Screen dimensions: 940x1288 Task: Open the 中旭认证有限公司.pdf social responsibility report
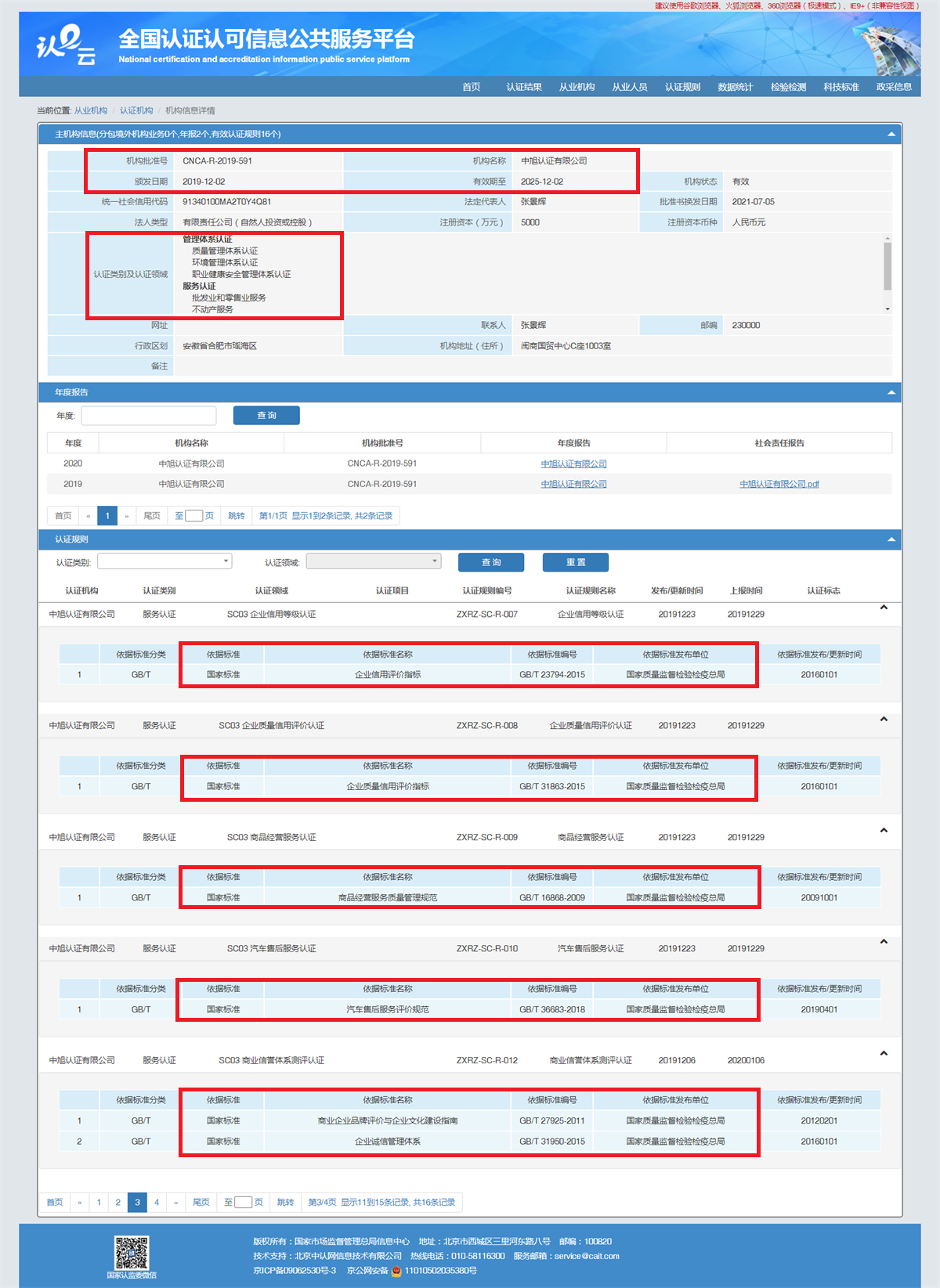click(779, 485)
